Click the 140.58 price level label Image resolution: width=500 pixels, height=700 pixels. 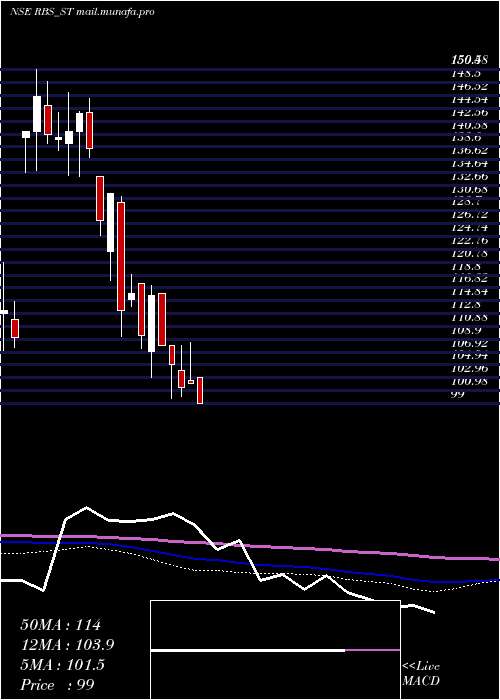pyautogui.click(x=471, y=125)
